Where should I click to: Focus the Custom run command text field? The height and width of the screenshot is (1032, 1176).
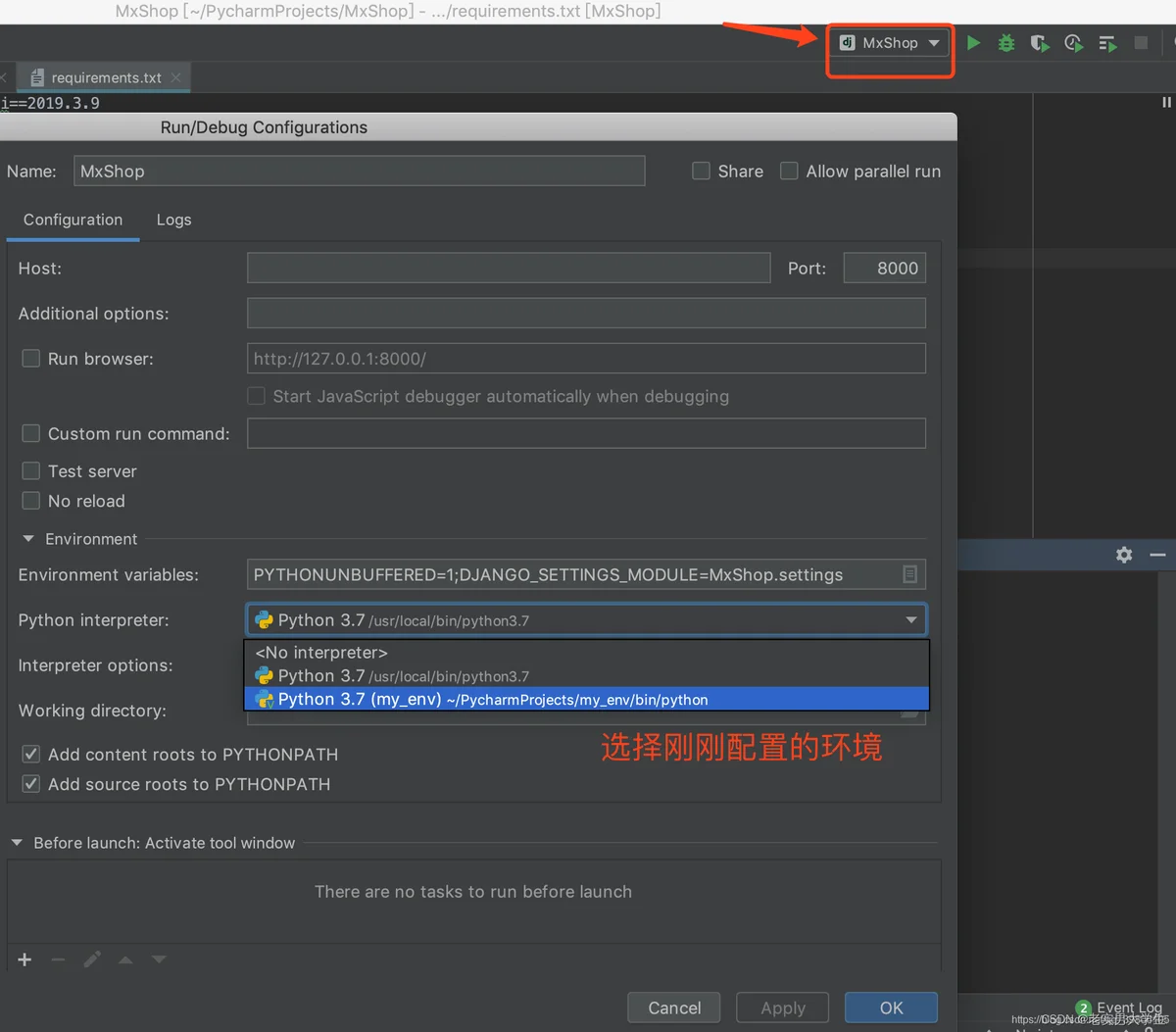coord(586,433)
